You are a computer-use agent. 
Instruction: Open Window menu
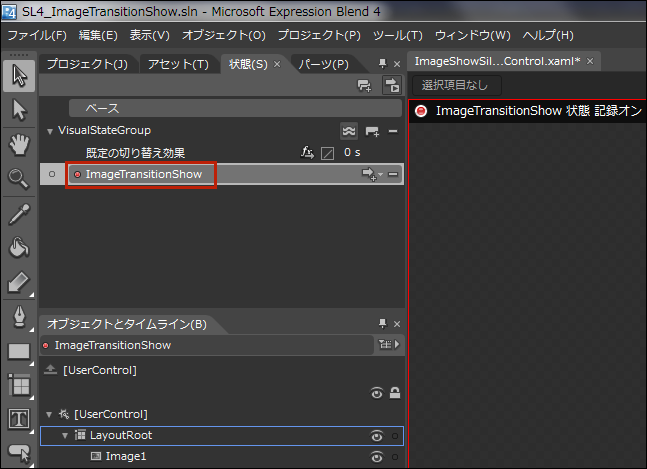(x=473, y=35)
